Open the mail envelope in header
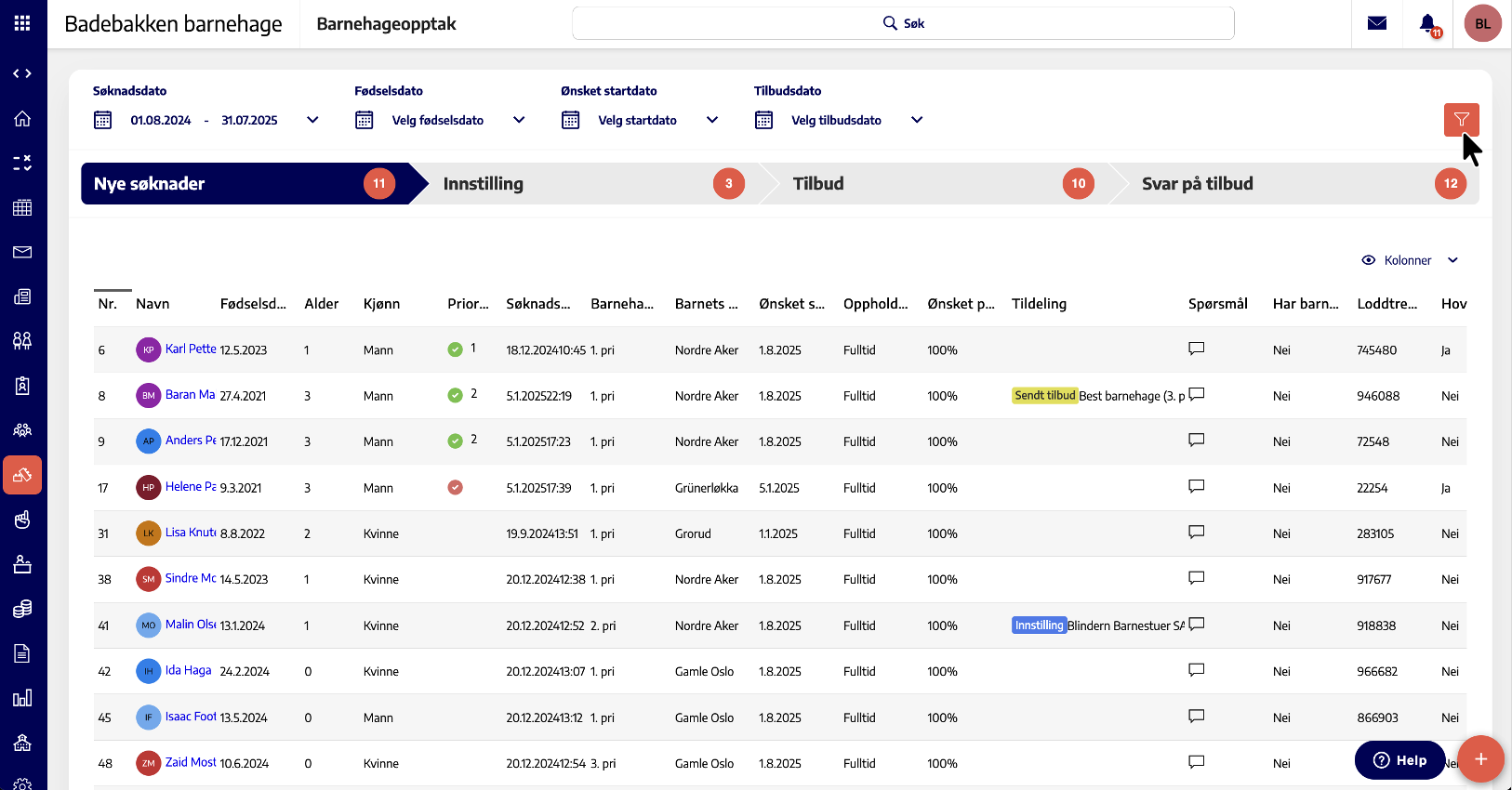 tap(1377, 23)
